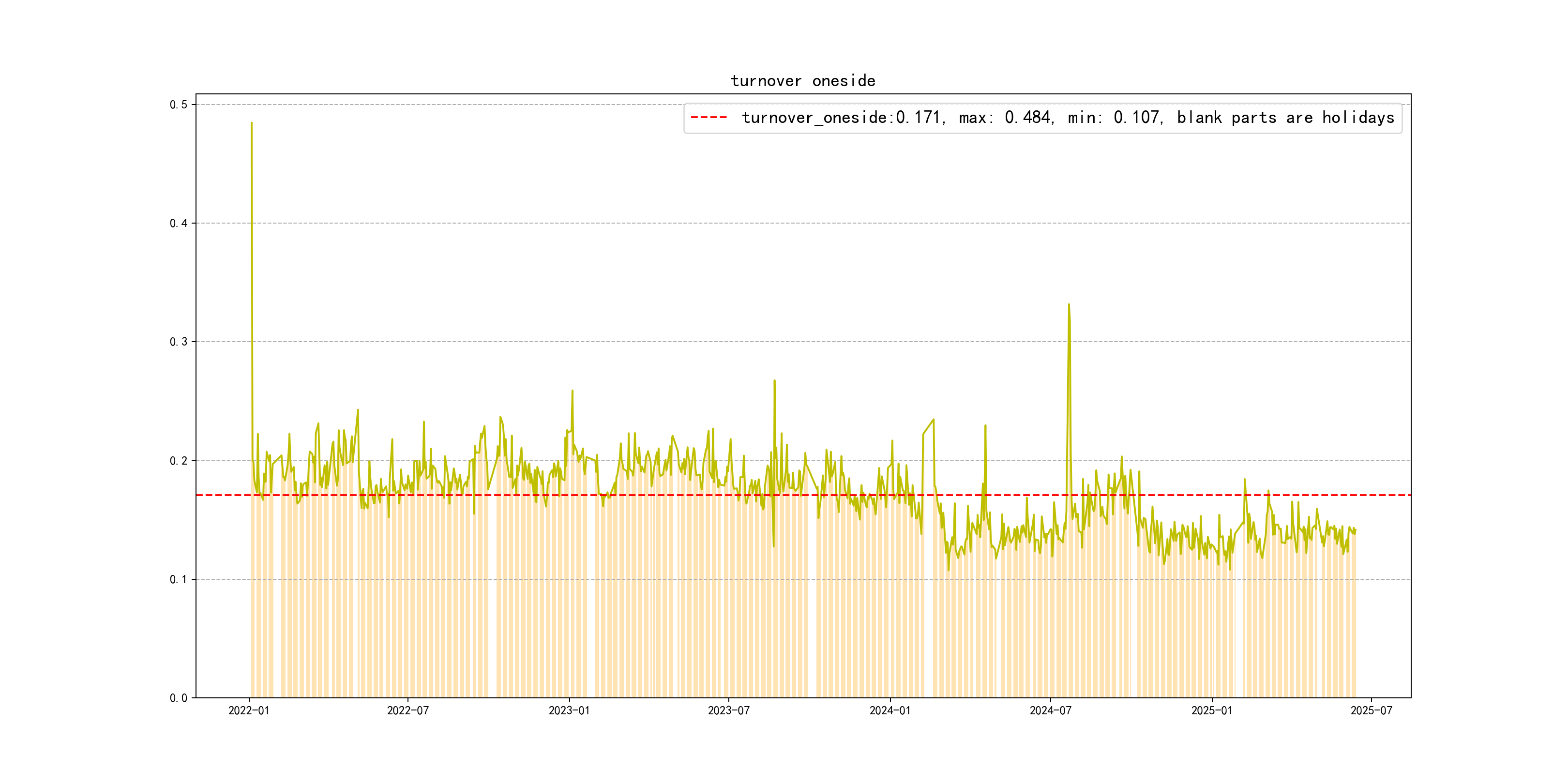Click the 0.3 y-axis tick label
Viewport: 1568px width, 784px height.
tap(179, 342)
